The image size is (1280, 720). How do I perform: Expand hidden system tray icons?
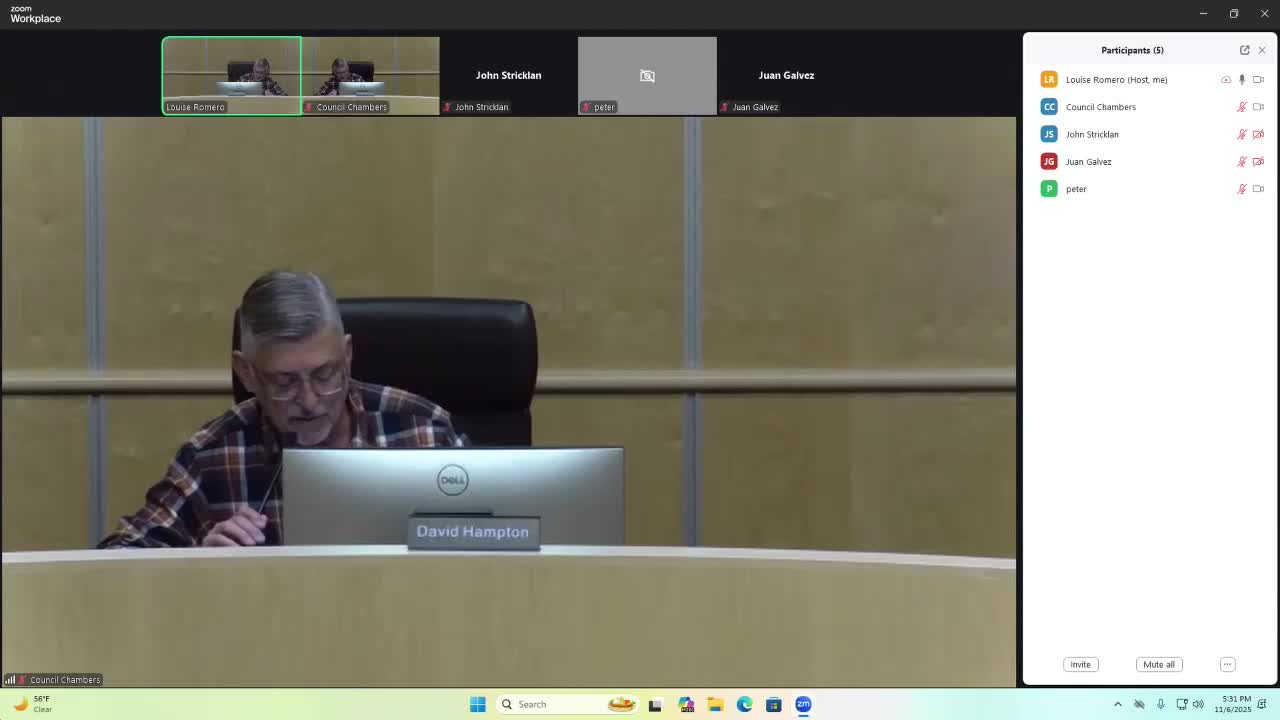[1118, 704]
